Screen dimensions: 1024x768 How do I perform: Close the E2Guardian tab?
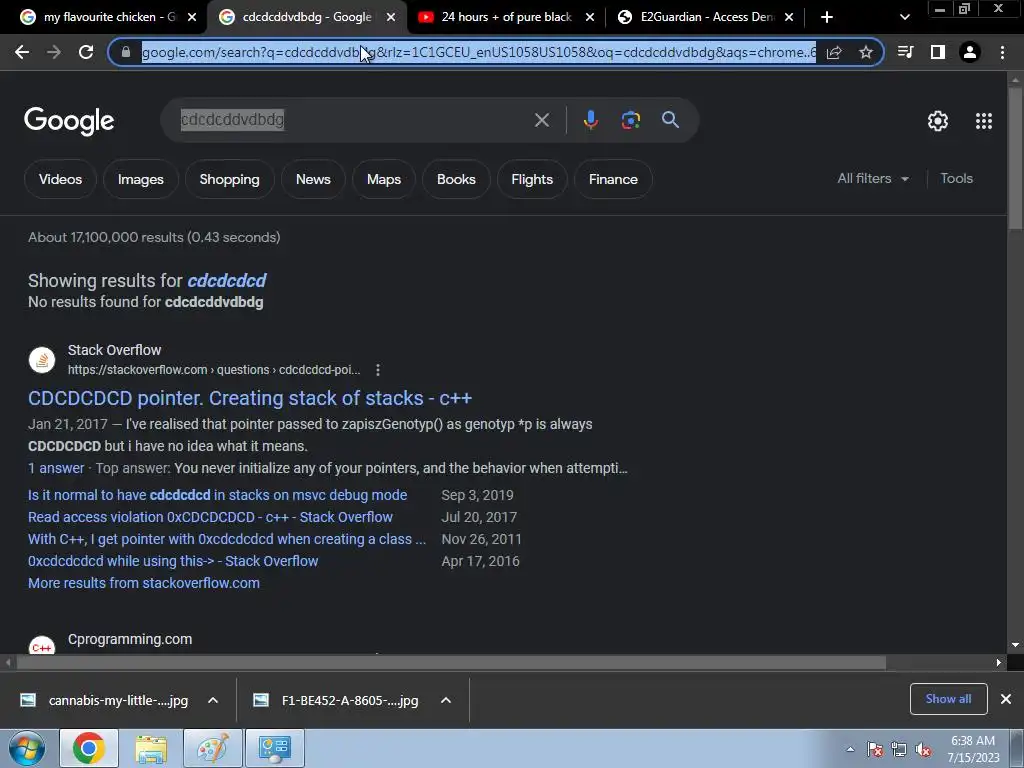tap(789, 17)
